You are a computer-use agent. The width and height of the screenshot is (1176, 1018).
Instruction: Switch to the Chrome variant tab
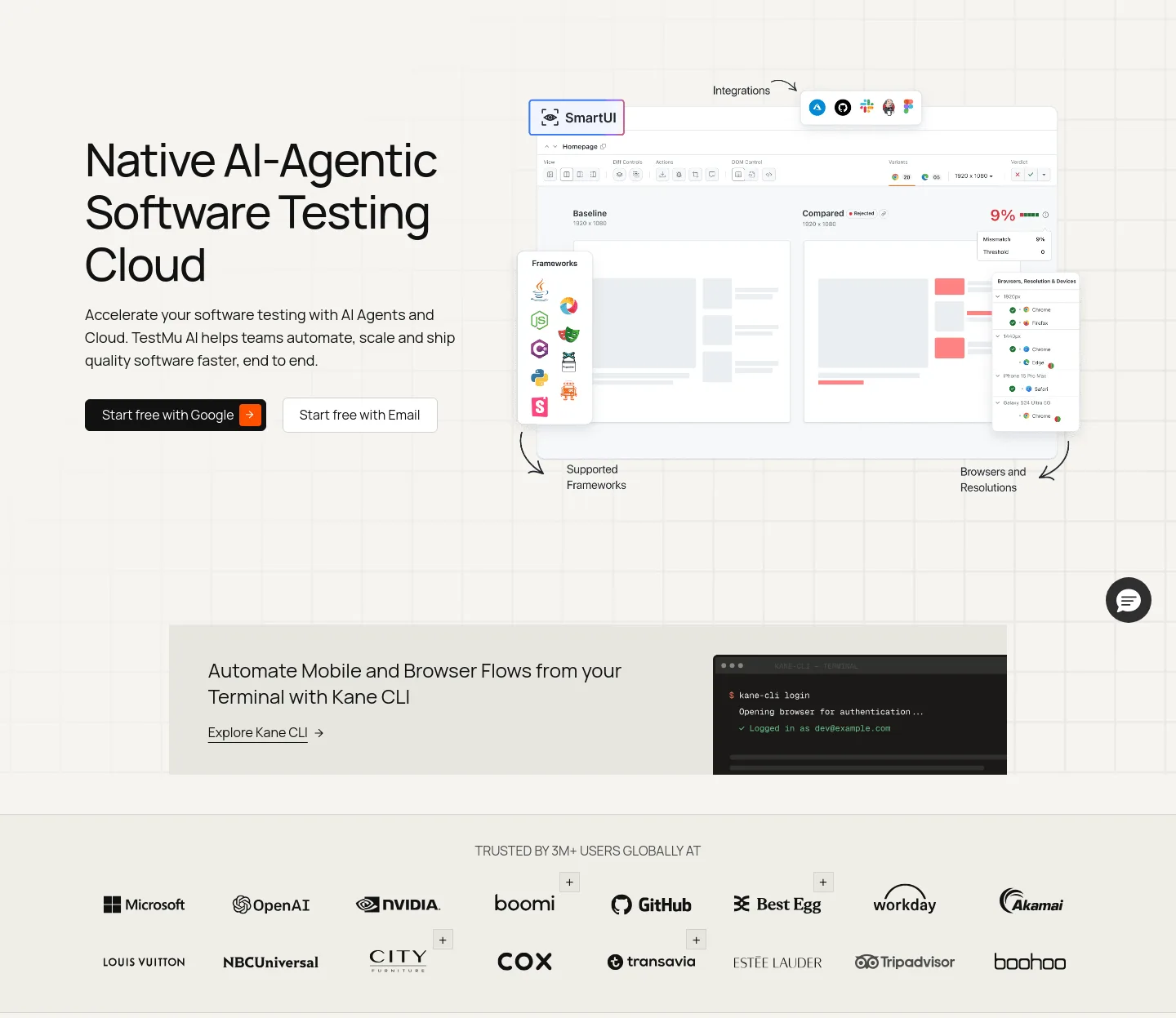pos(901,177)
